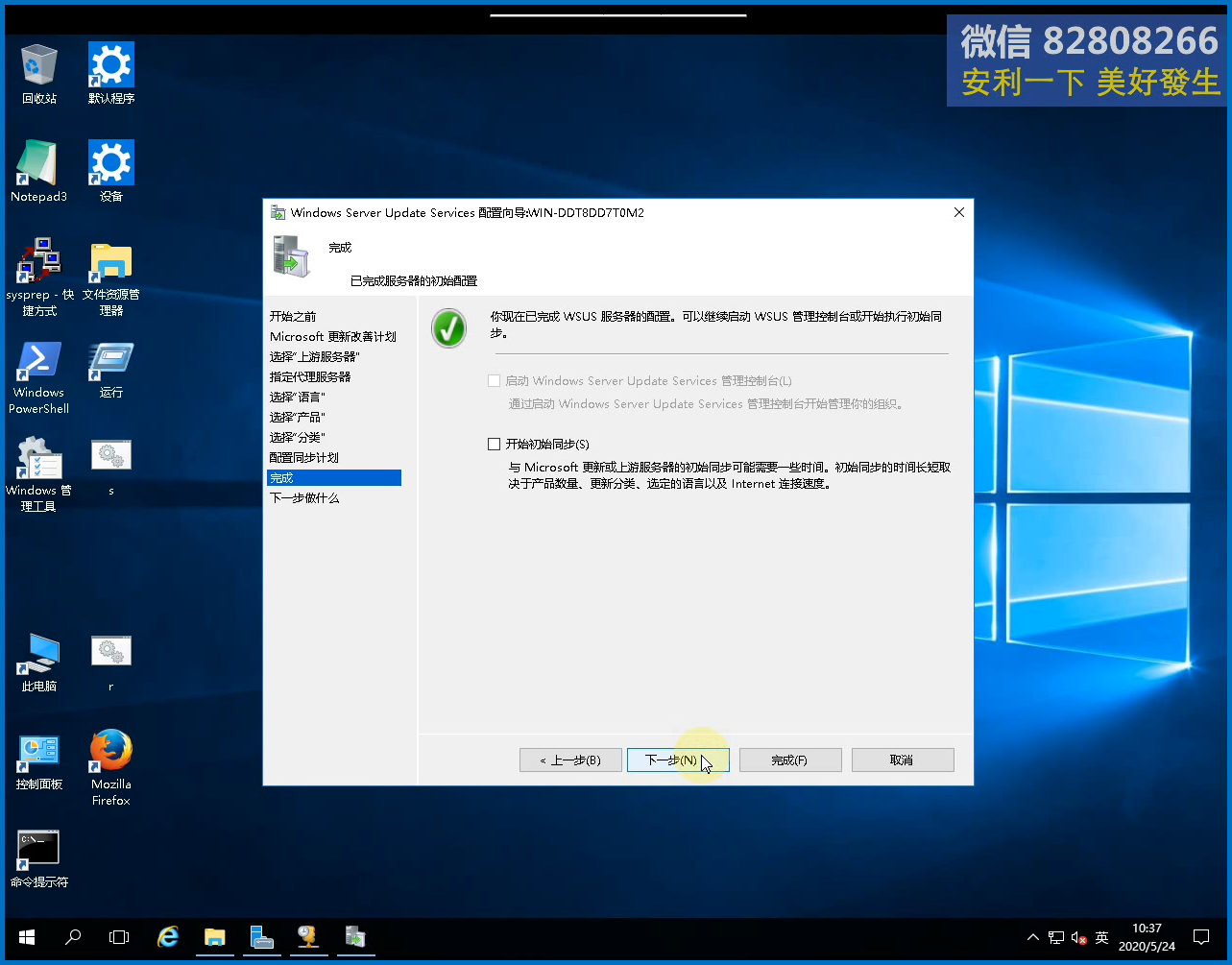Screen dimensions: 1232x965
Task: Open the Windows 管理工具 desktop icon
Action: tap(38, 474)
